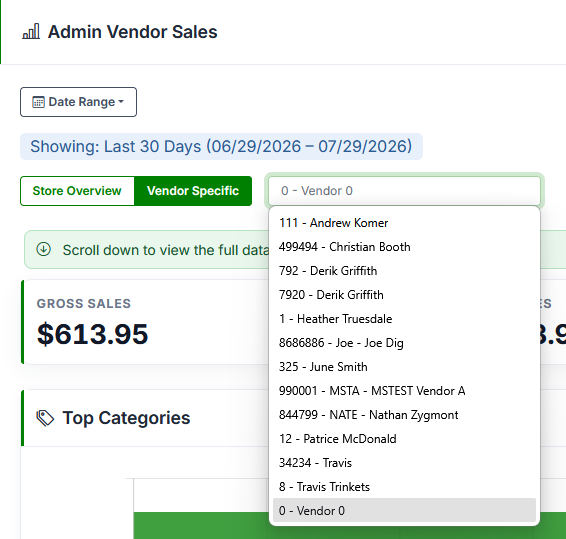Screen dimensions: 566x539
Task: Click the vendor search combo box field
Action: coord(404,191)
